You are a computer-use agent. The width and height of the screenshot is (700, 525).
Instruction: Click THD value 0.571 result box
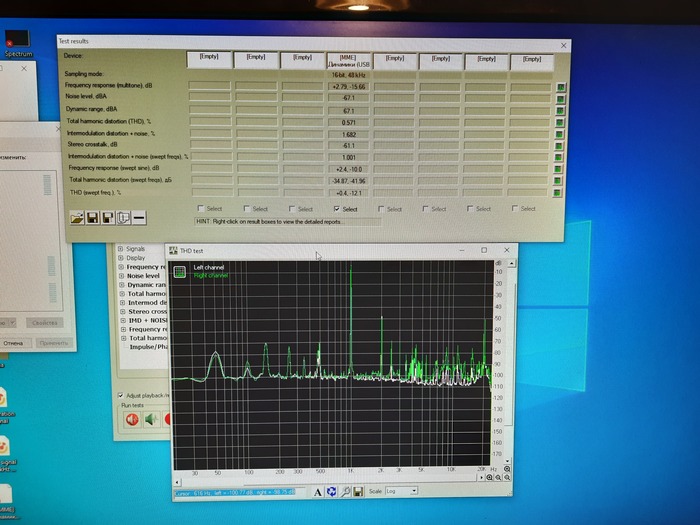click(349, 122)
